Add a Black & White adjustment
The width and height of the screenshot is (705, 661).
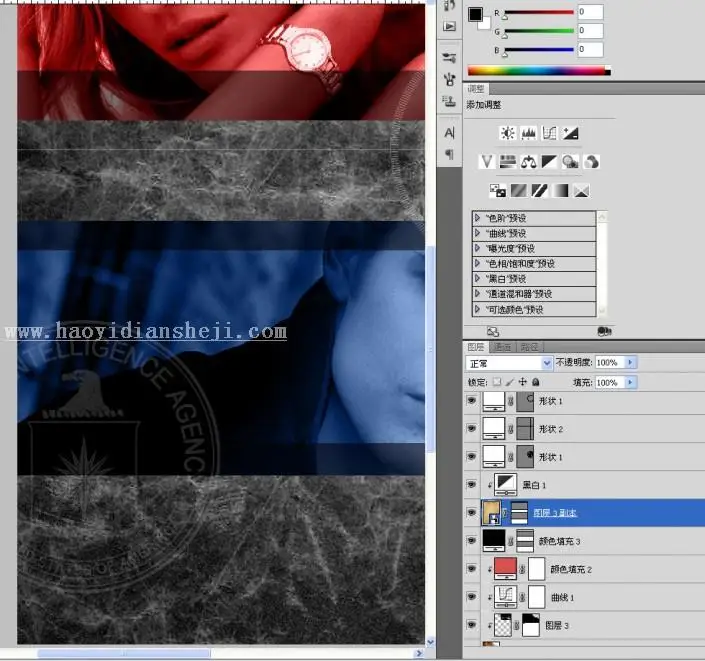549,161
